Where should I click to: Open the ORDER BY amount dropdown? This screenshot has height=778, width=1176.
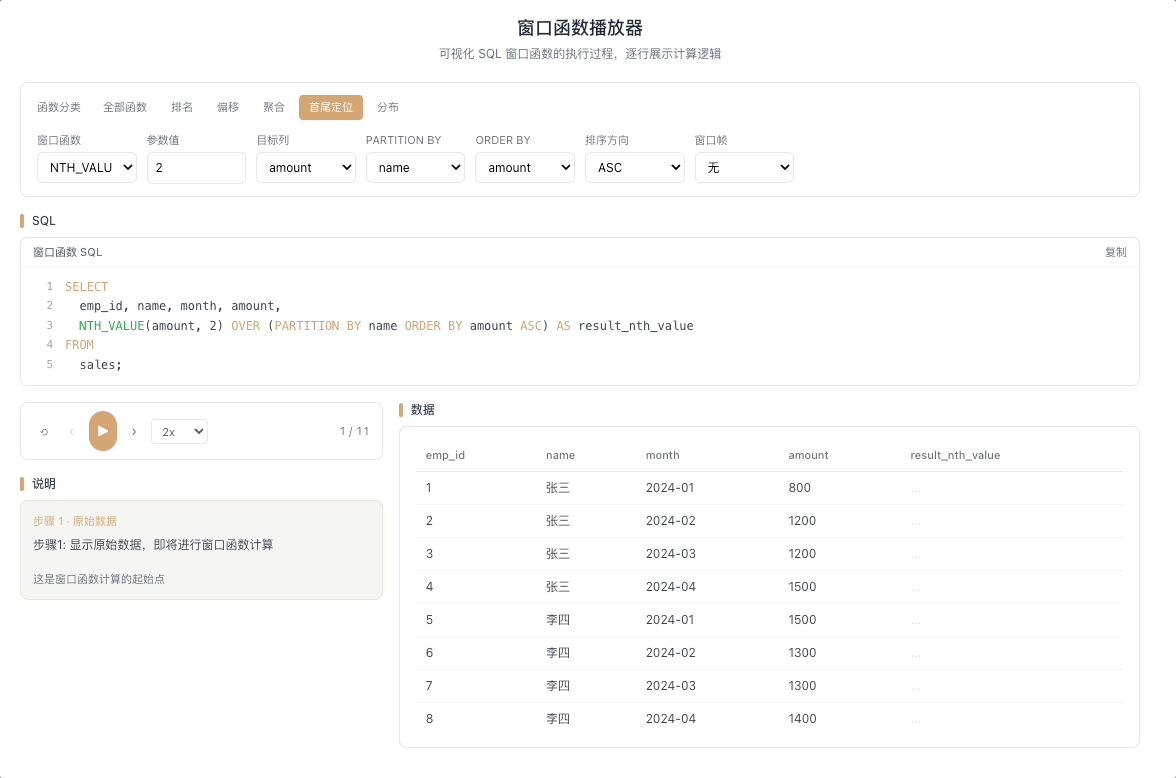point(525,167)
